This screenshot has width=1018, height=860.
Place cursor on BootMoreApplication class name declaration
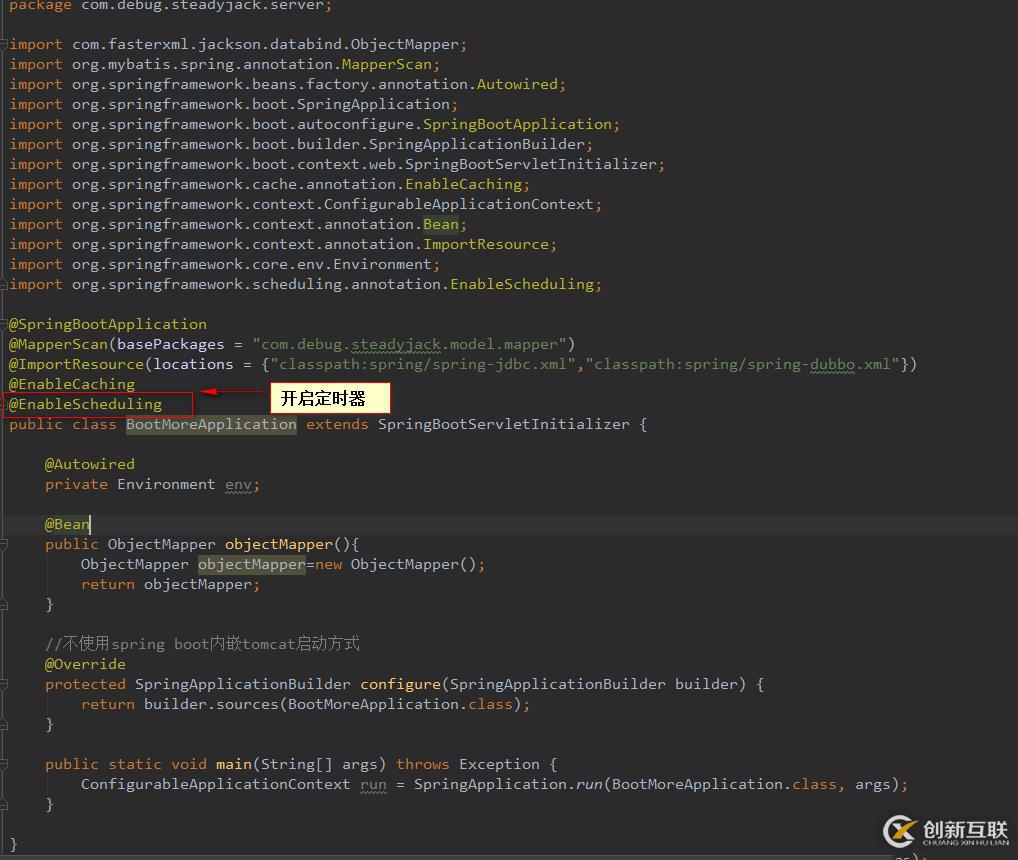tap(211, 424)
